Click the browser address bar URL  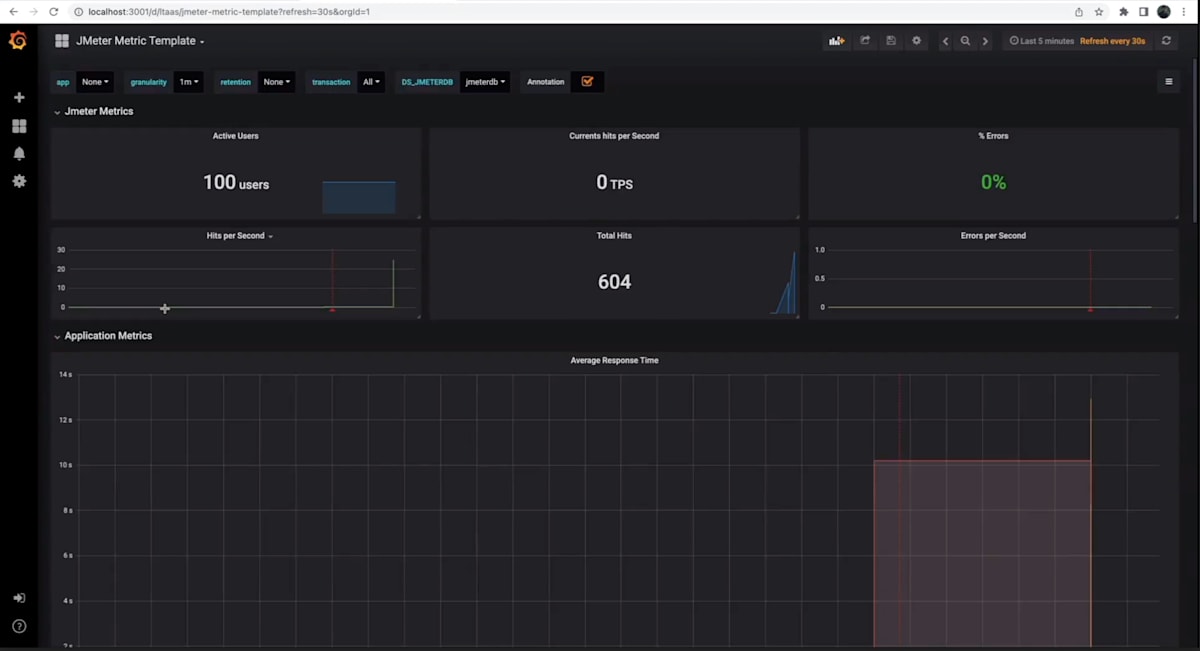(x=228, y=12)
